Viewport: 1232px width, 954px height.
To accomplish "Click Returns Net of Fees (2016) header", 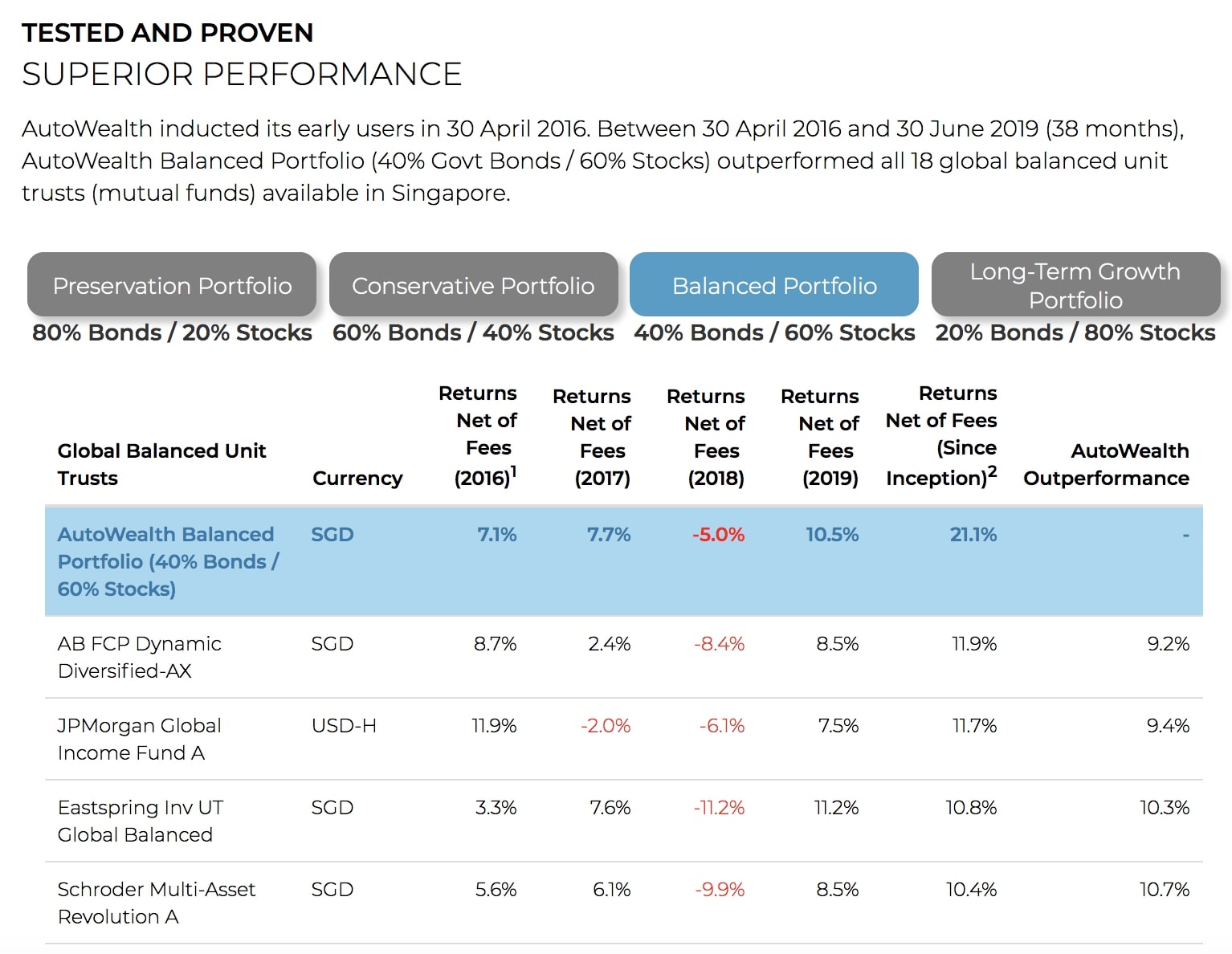I will point(485,435).
